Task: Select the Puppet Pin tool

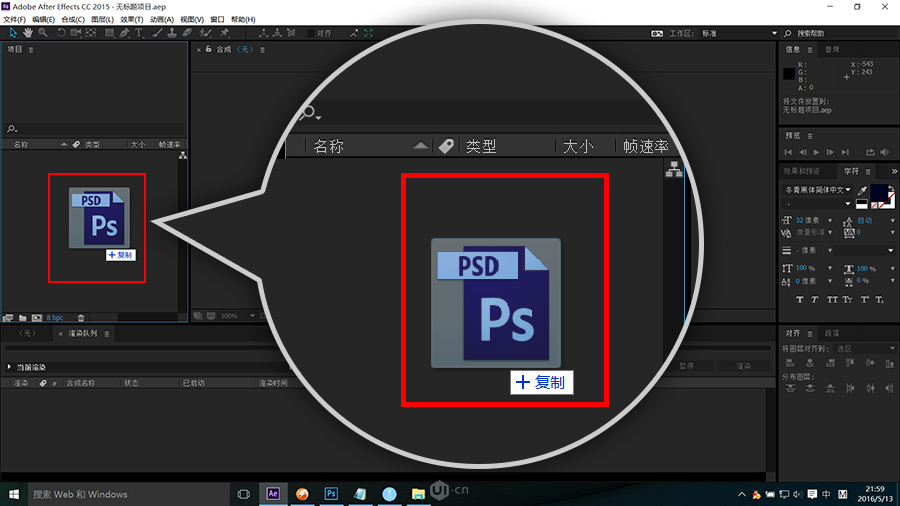Action: click(225, 33)
